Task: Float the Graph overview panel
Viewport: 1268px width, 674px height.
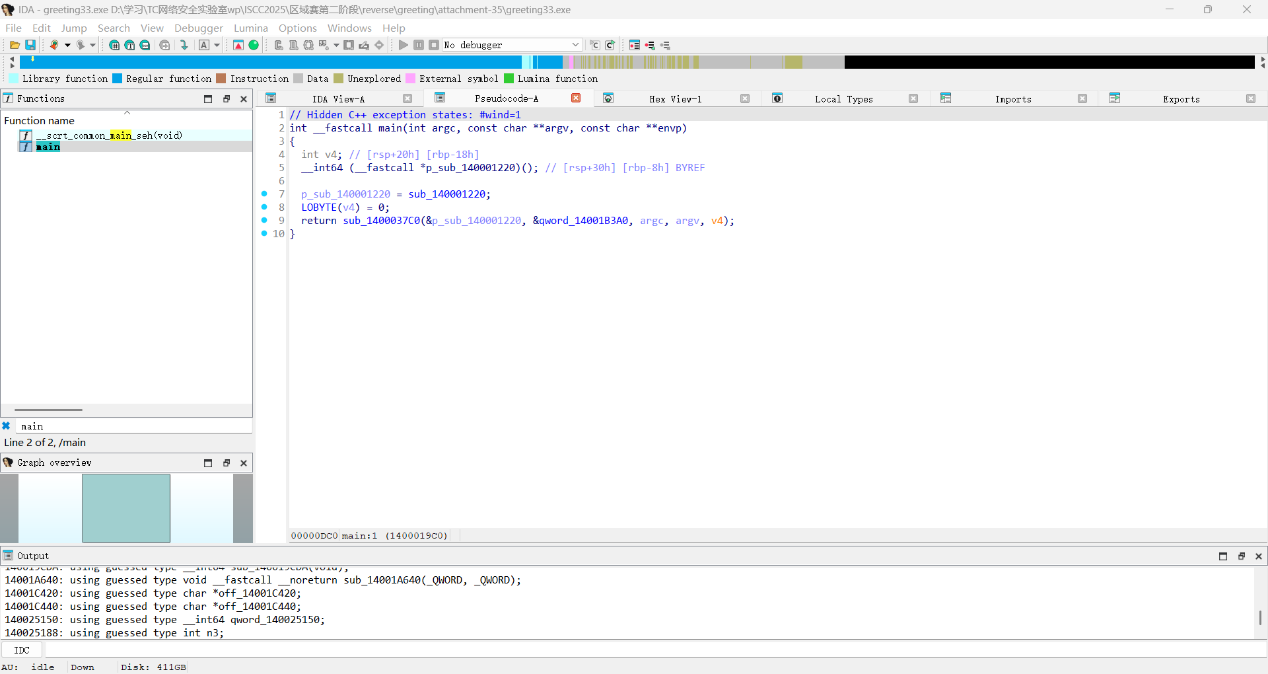Action: pos(227,463)
